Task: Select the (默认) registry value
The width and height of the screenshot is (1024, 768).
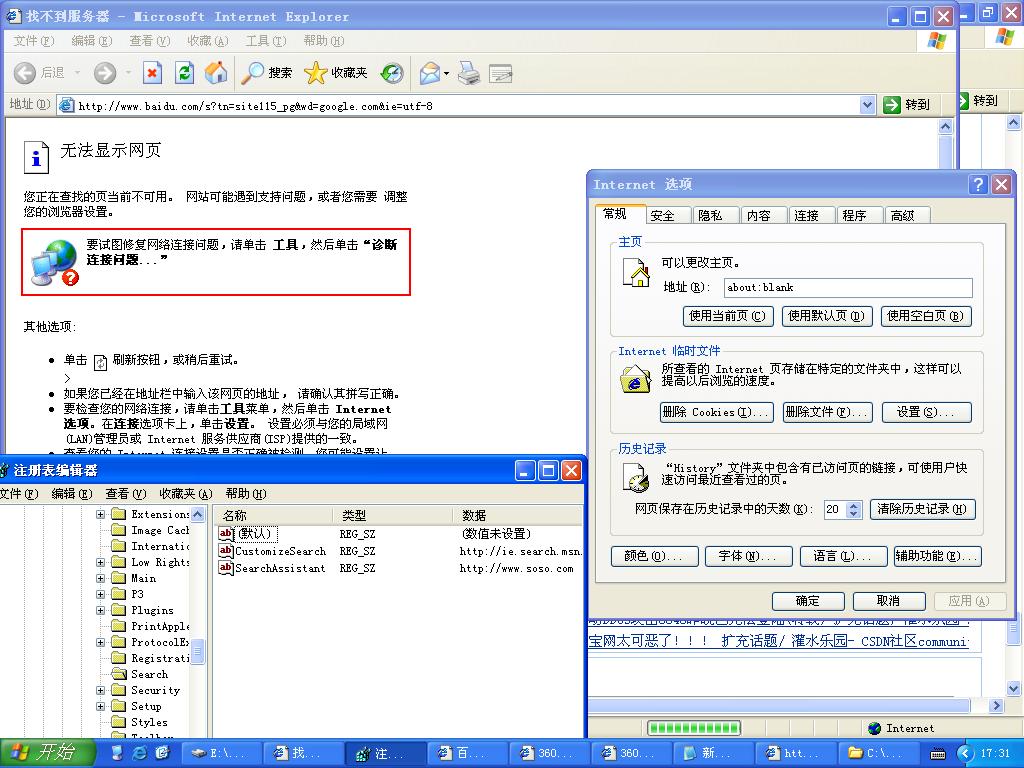Action: 248,534
